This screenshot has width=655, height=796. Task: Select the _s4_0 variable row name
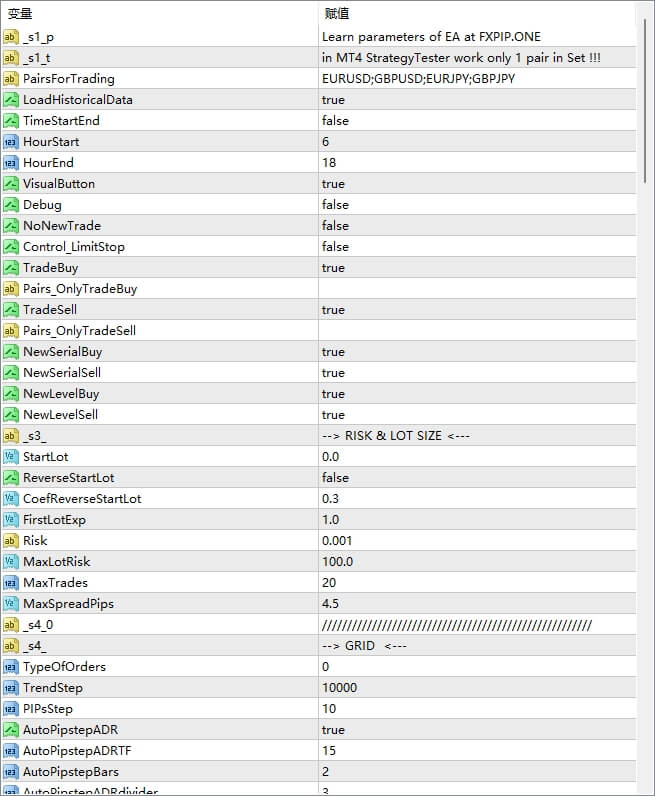[x=38, y=625]
